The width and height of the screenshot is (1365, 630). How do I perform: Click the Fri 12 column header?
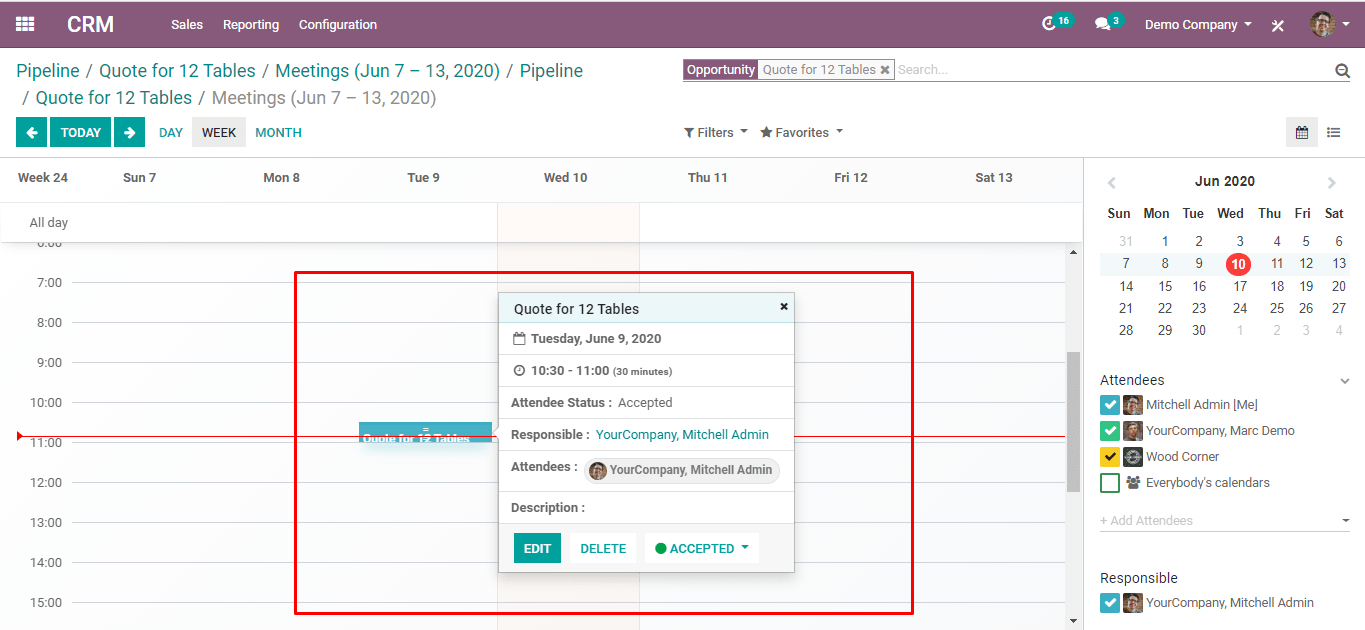851,178
